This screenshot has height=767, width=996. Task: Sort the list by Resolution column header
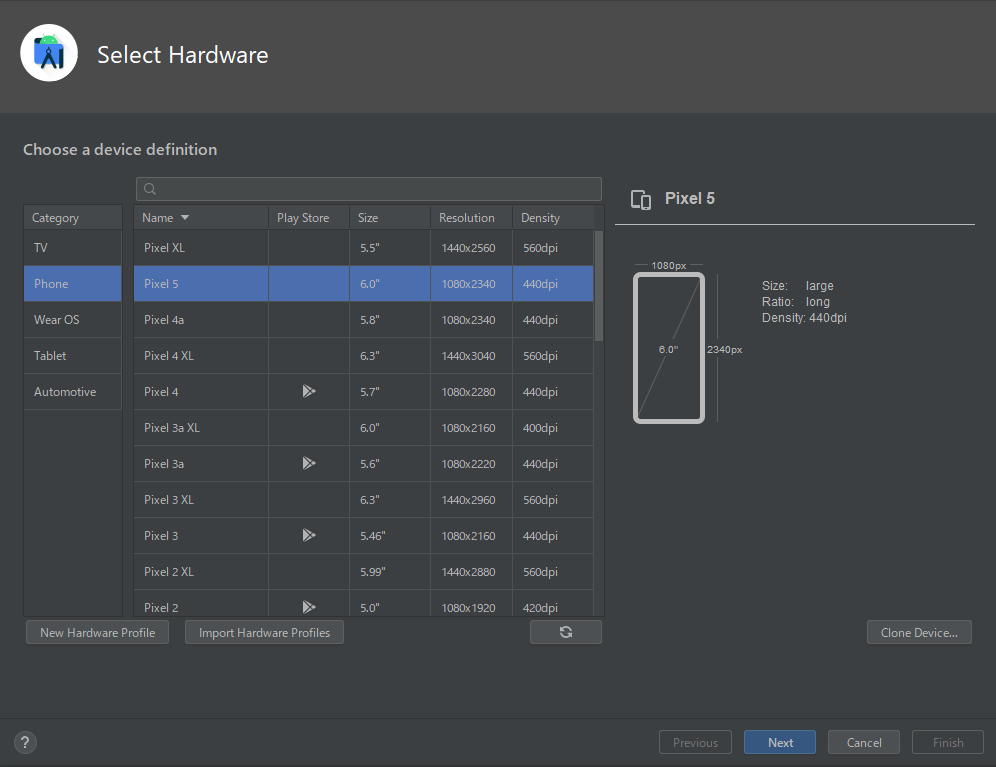pyautogui.click(x=467, y=218)
